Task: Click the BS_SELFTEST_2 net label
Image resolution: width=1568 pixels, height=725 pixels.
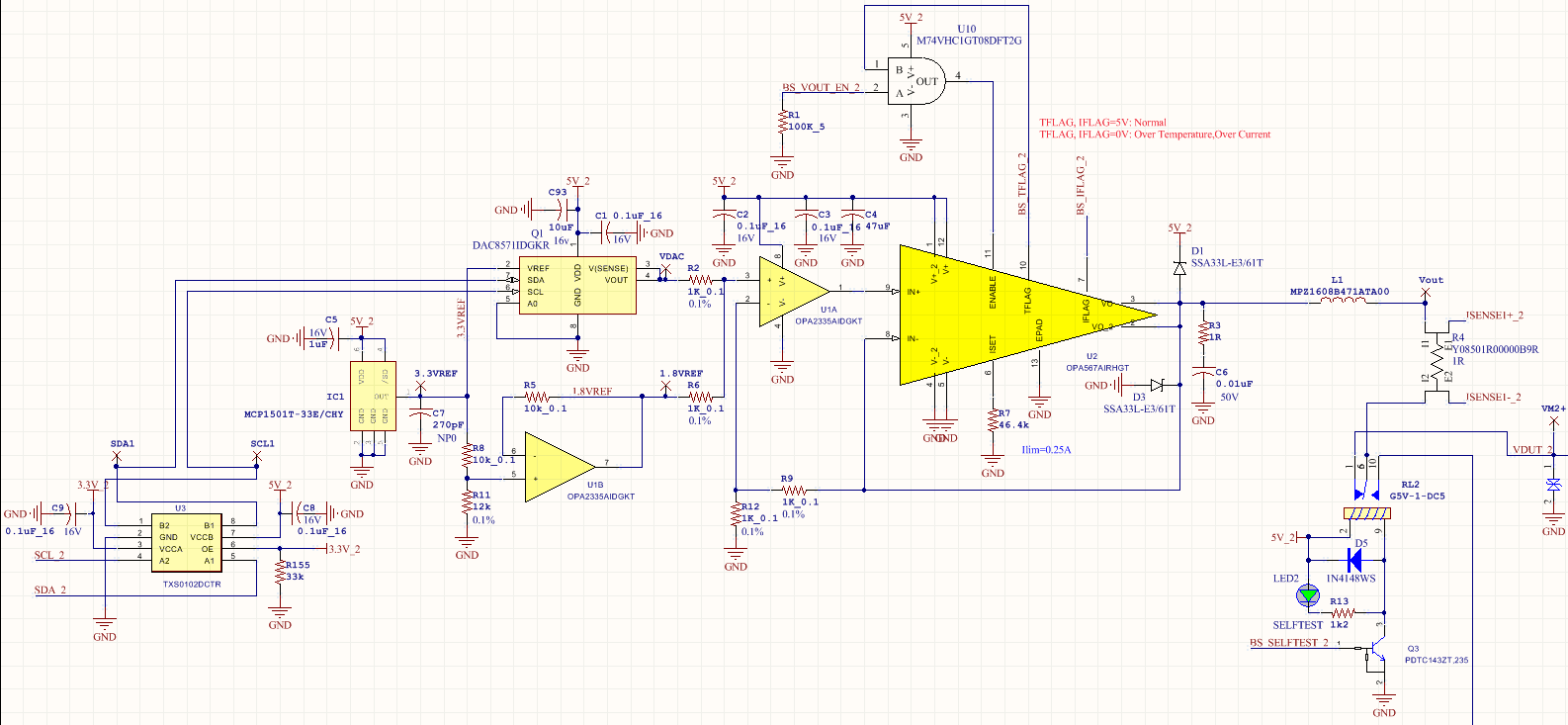Action: 1288,643
